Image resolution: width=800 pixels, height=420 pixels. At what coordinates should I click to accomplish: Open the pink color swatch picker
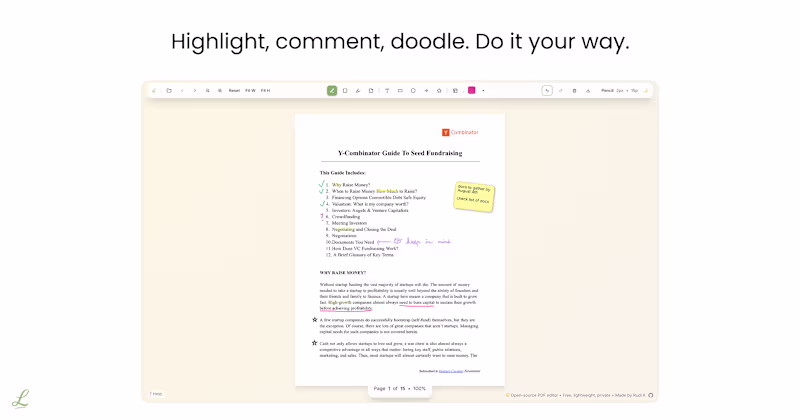[x=471, y=90]
